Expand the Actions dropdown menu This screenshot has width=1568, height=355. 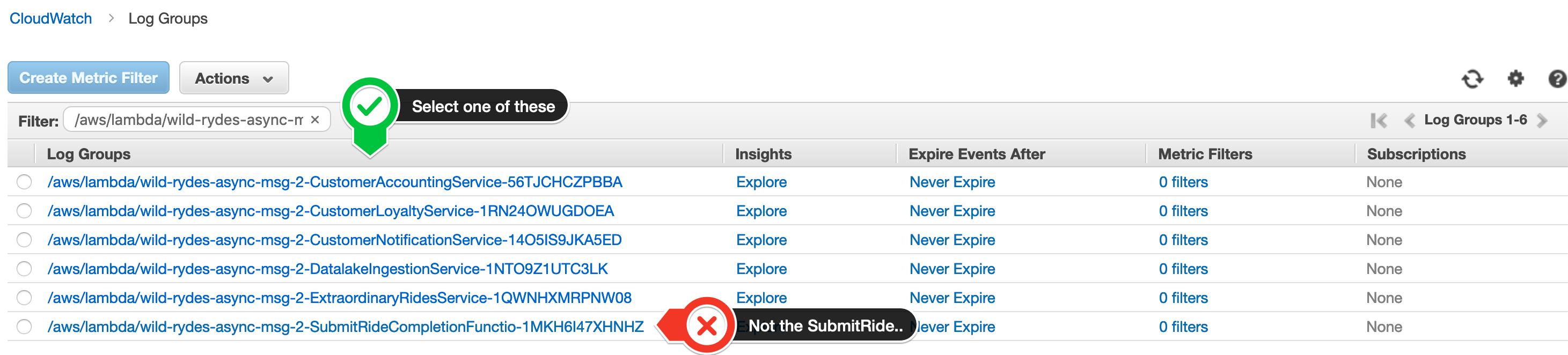234,78
